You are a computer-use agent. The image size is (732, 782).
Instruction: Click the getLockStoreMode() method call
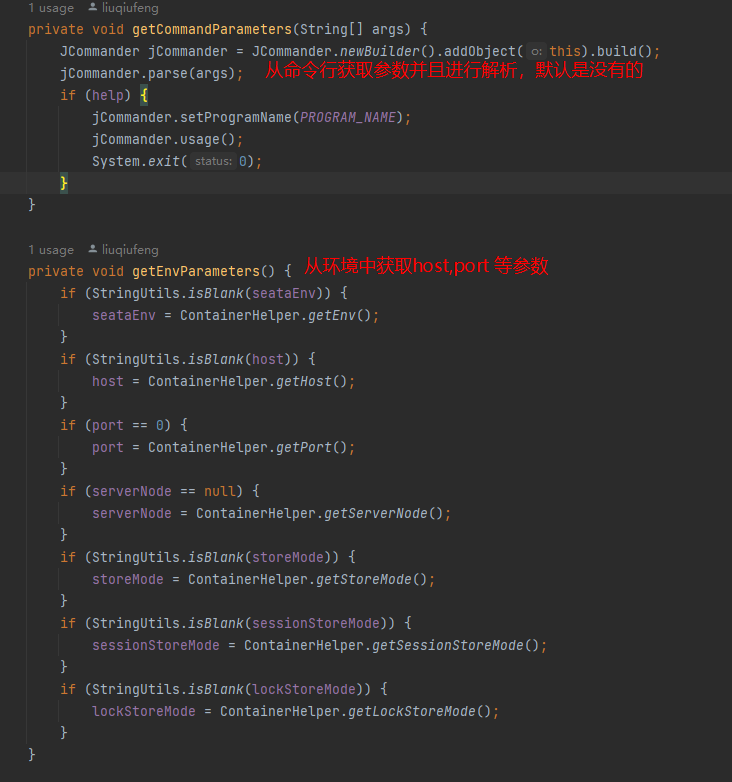click(420, 711)
